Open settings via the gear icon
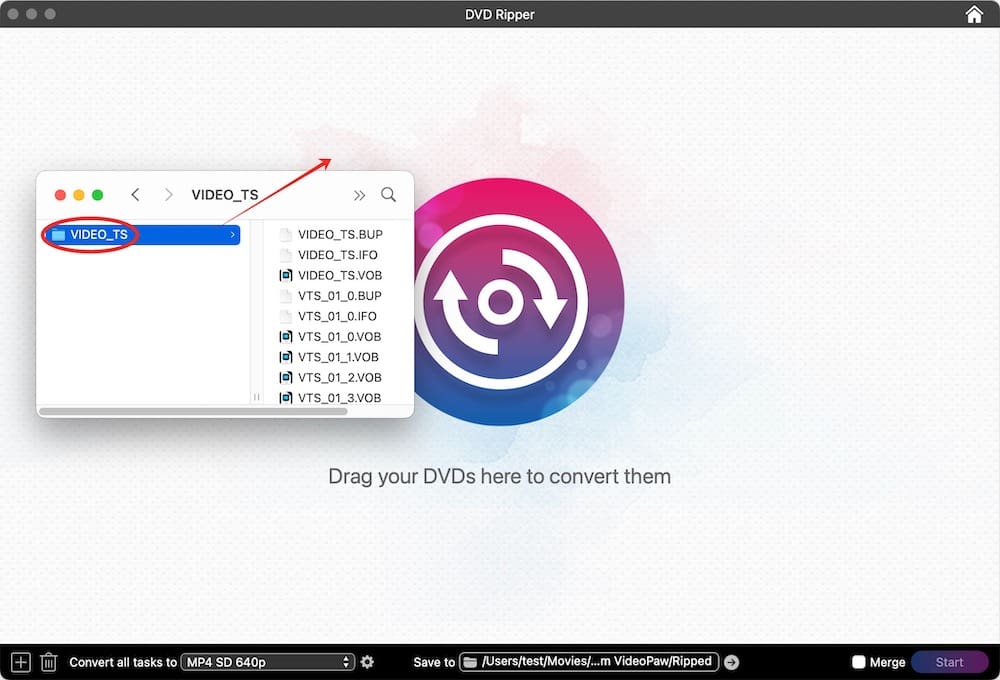The height and width of the screenshot is (680, 1000). pos(367,661)
